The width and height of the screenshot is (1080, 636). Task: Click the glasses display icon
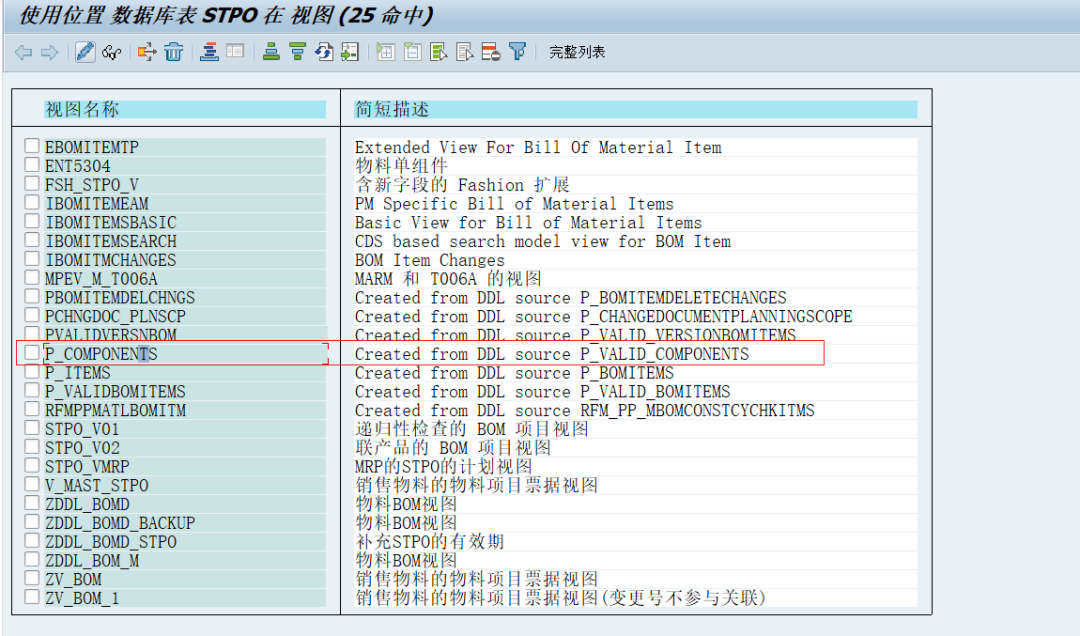(112, 52)
